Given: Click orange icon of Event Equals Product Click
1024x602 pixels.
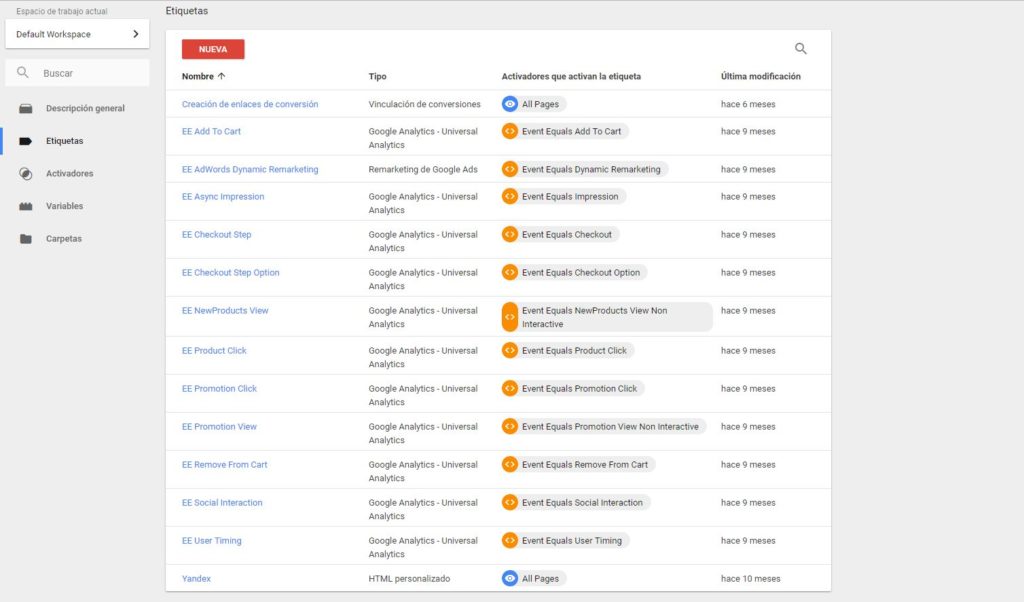Looking at the screenshot, I should click(x=510, y=351).
